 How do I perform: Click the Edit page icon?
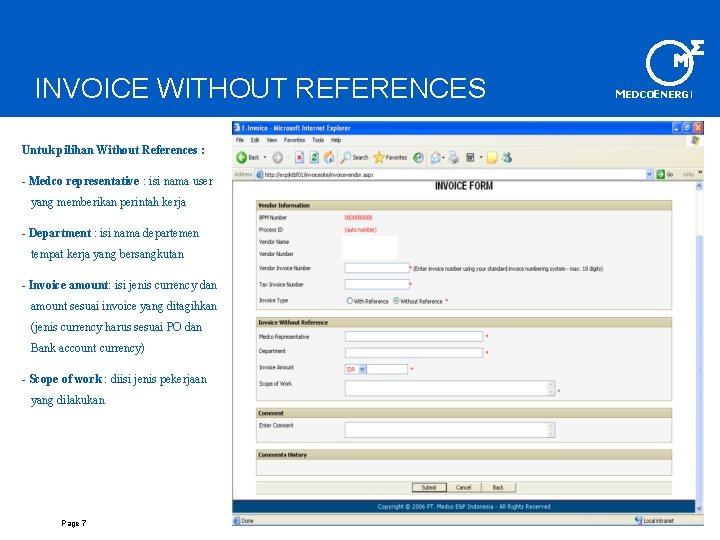tap(470, 158)
